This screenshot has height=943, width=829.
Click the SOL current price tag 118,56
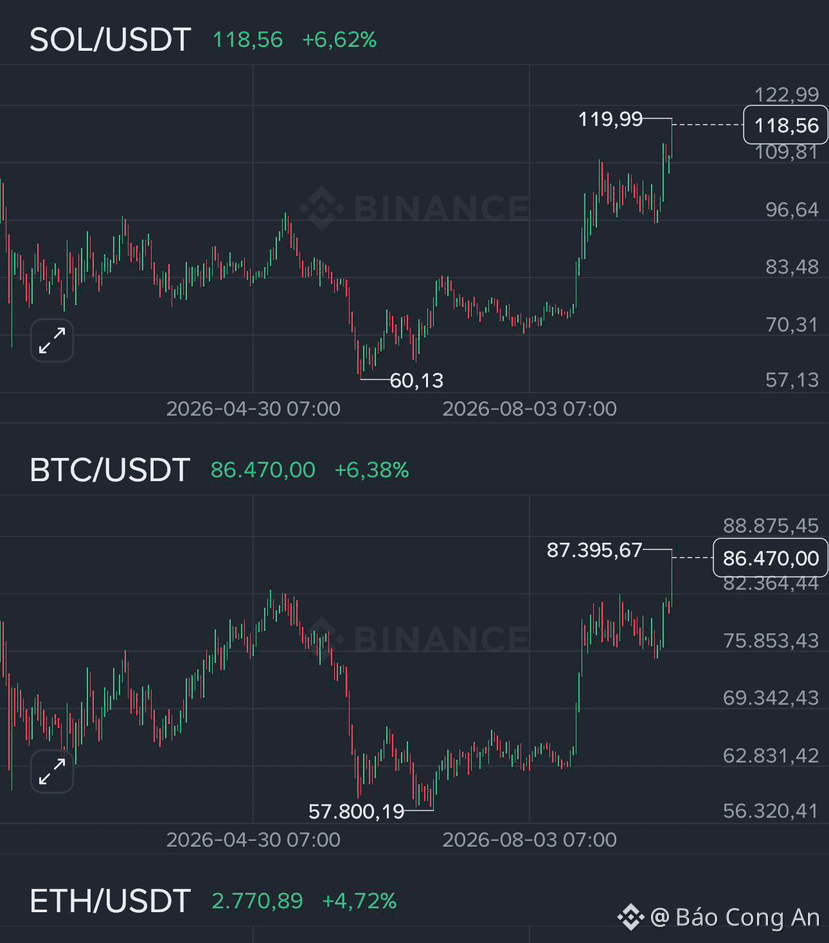click(x=786, y=125)
